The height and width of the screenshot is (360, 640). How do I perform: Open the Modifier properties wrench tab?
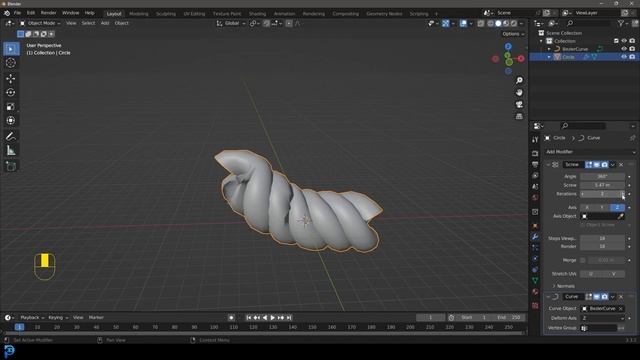(535, 237)
